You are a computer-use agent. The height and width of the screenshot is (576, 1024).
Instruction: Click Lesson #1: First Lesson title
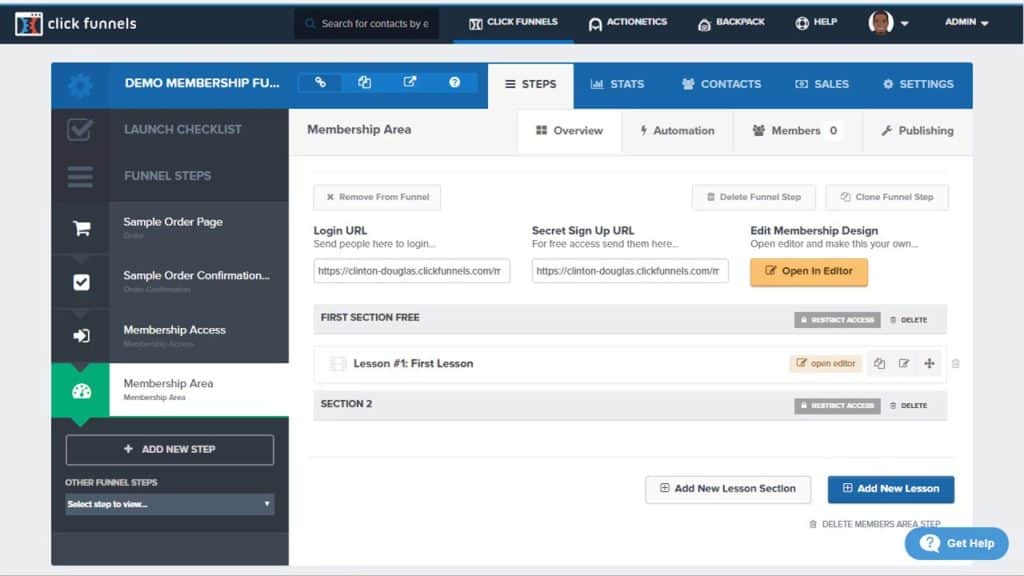413,364
